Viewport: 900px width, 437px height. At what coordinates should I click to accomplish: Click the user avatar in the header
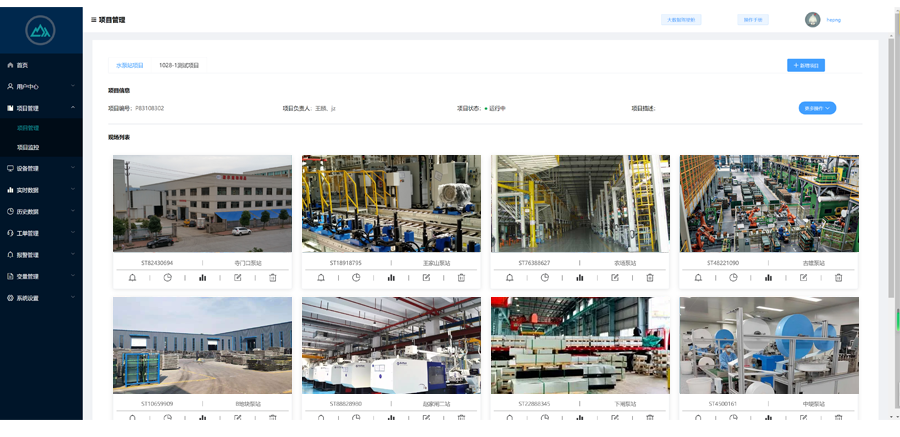[812, 19]
